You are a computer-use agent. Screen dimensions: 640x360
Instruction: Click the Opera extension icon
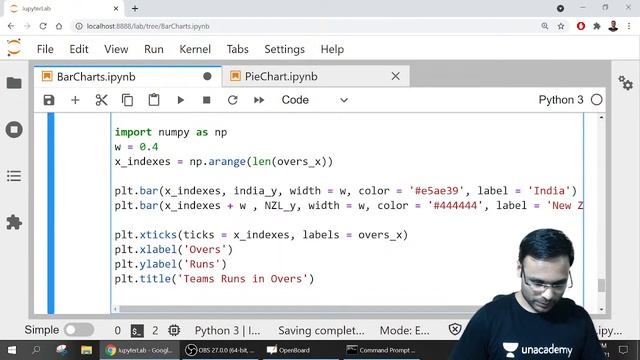581,26
